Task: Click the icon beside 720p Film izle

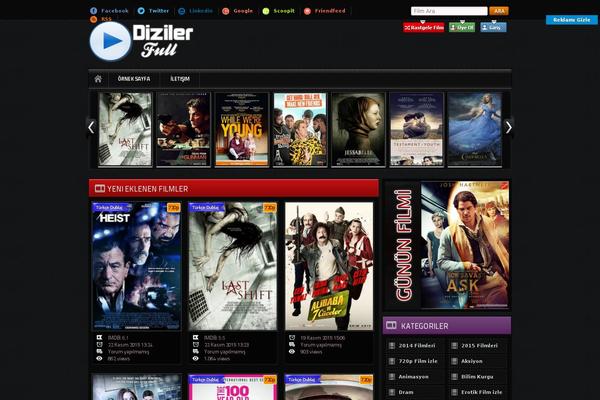Action: tap(392, 361)
